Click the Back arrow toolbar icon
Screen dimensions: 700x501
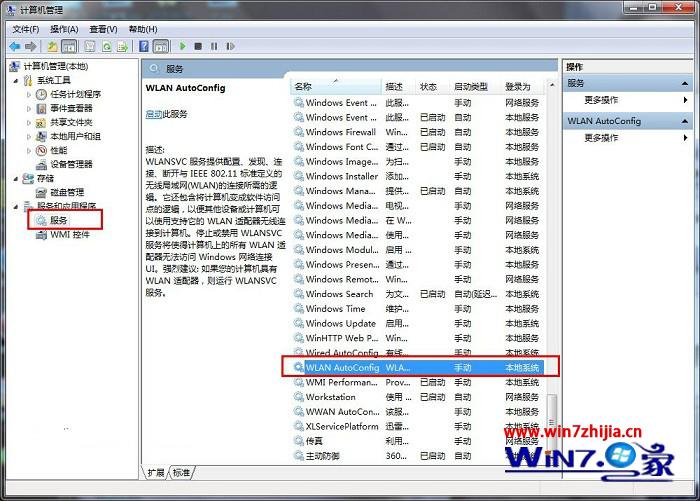[15, 46]
